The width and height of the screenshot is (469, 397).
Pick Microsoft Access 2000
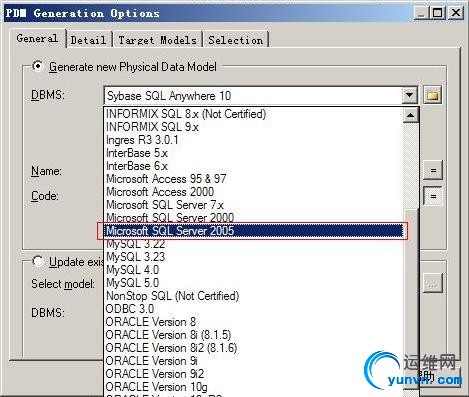[x=254, y=192]
